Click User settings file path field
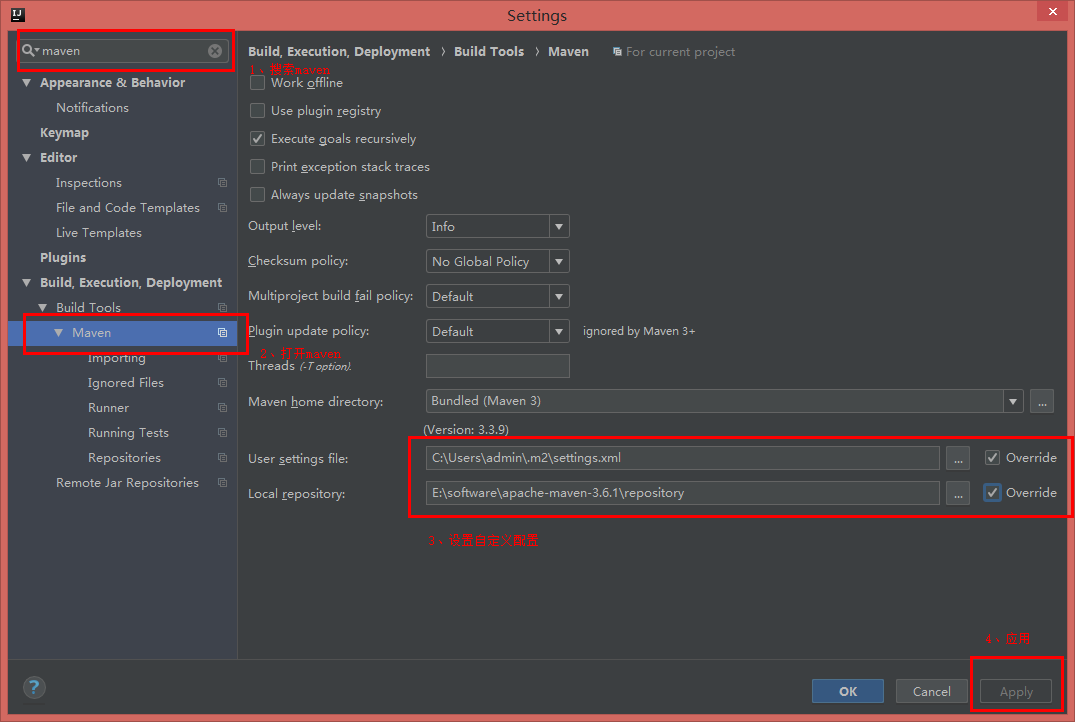1075x722 pixels. [x=683, y=458]
